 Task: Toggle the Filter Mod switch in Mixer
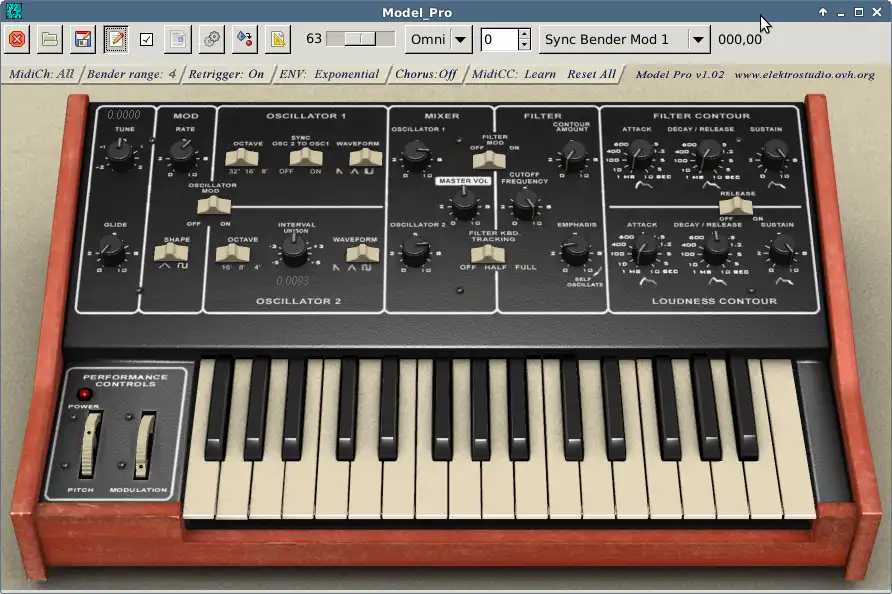(x=489, y=159)
